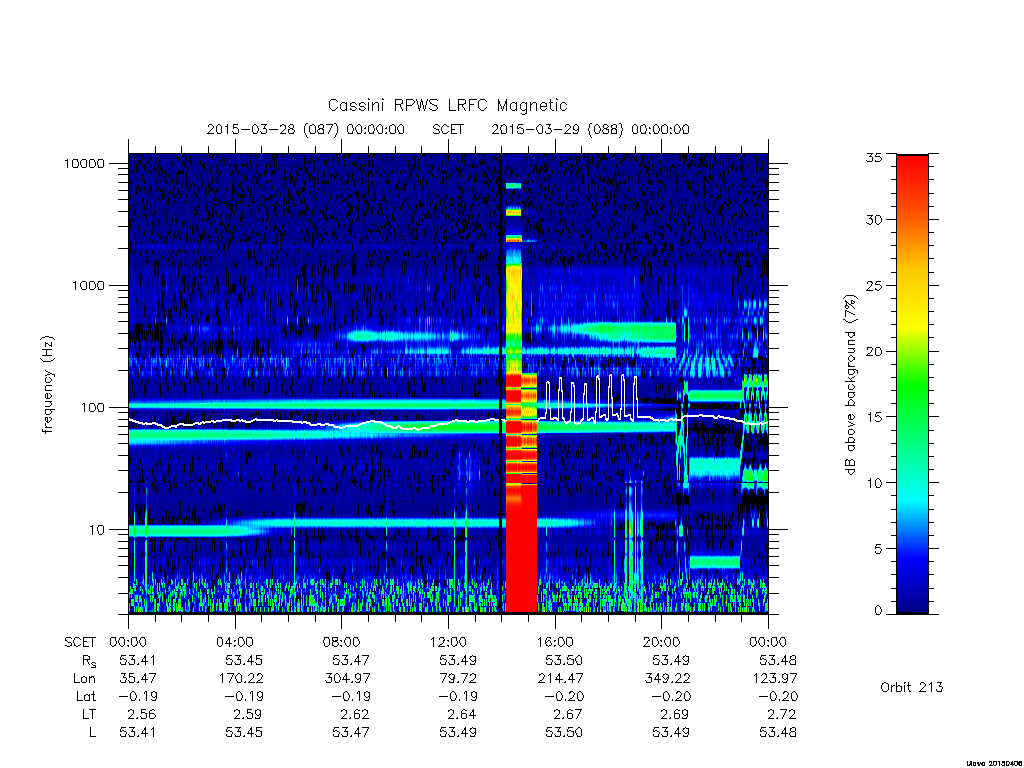Click the Lon value '123.97'
Screen dimensions: 1024x768
[x=775, y=679]
